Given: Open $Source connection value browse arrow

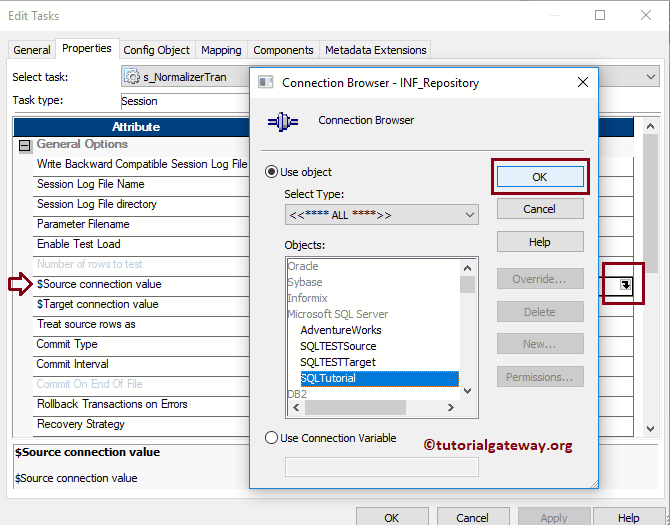Looking at the screenshot, I should (626, 284).
